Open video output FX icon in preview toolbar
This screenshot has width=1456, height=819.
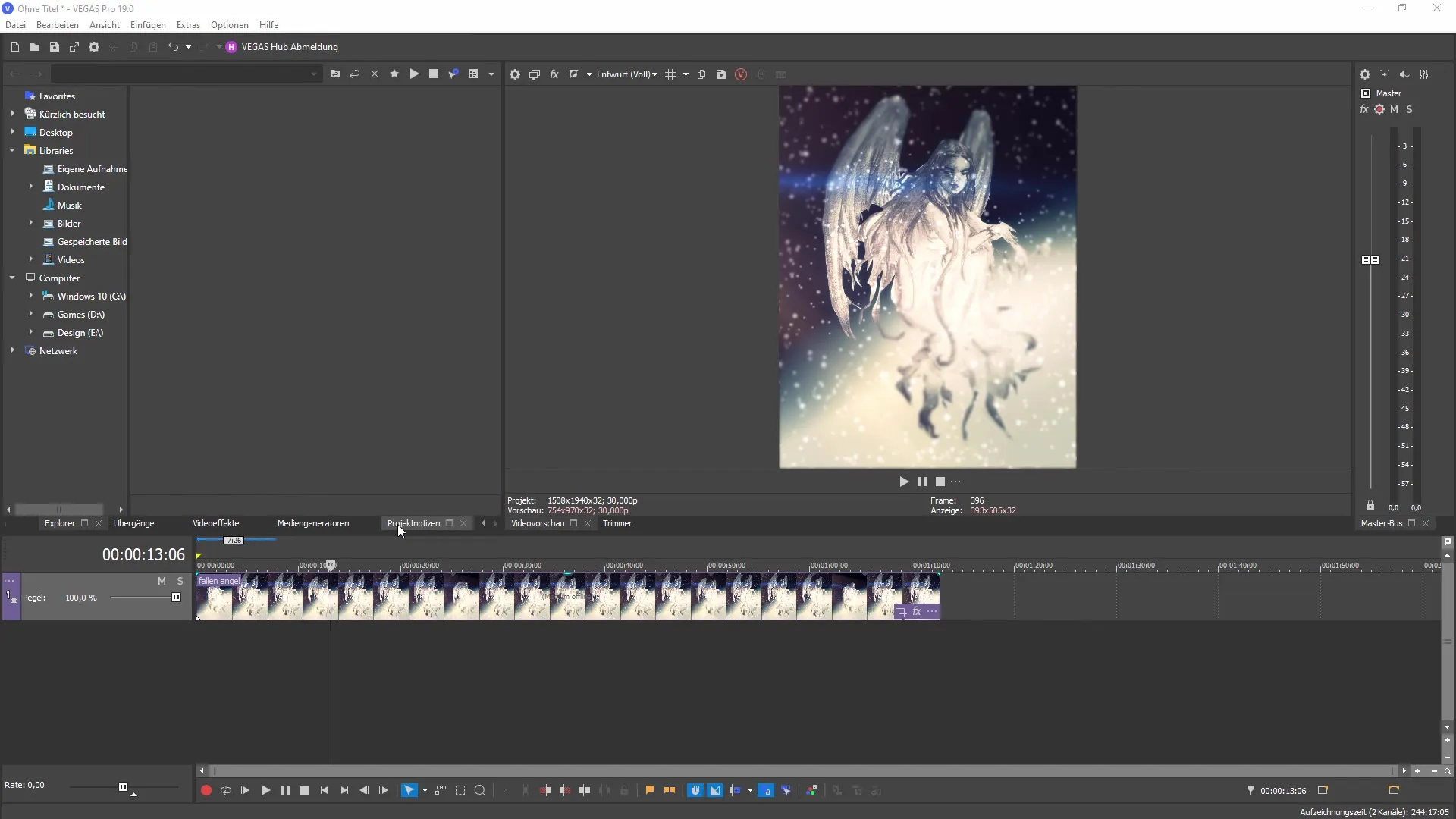(x=554, y=74)
